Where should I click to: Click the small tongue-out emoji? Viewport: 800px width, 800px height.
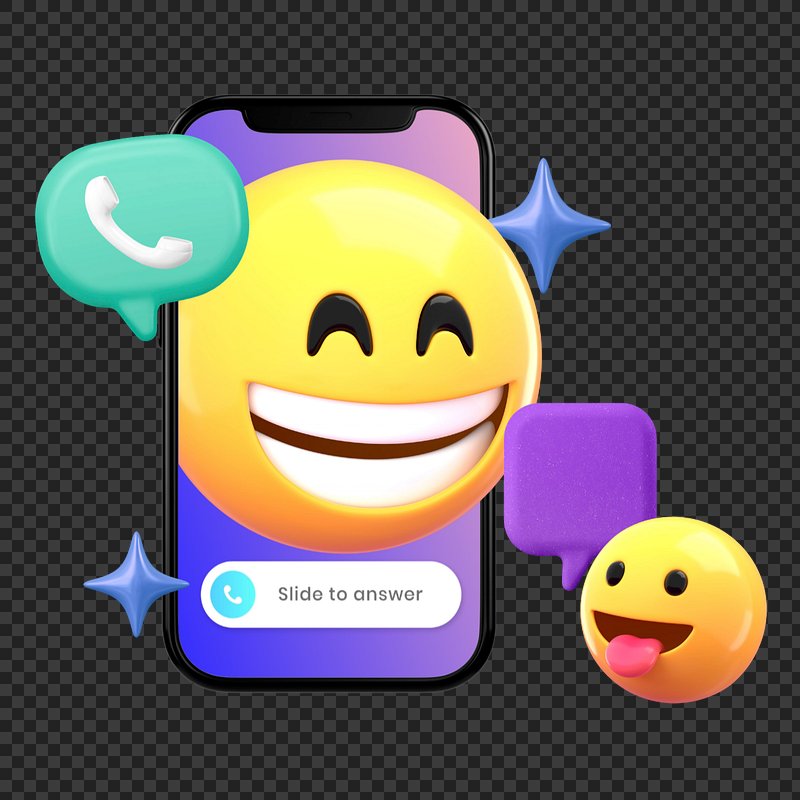673,610
